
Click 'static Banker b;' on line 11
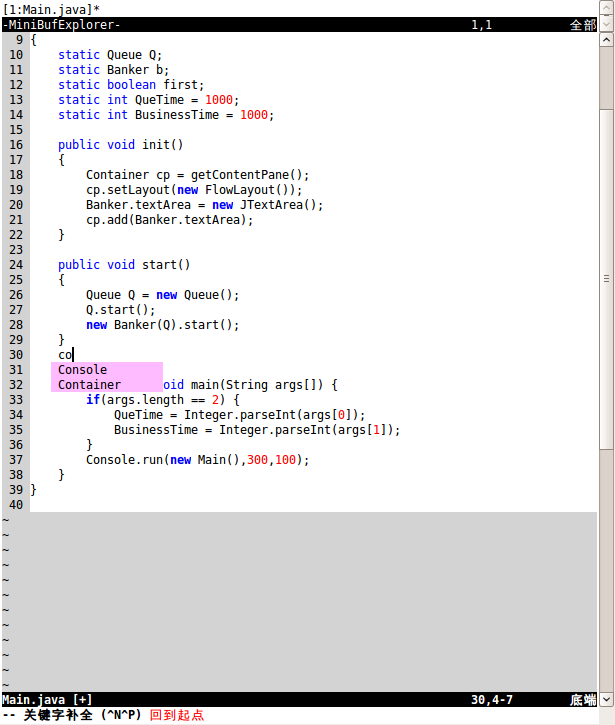pos(114,70)
